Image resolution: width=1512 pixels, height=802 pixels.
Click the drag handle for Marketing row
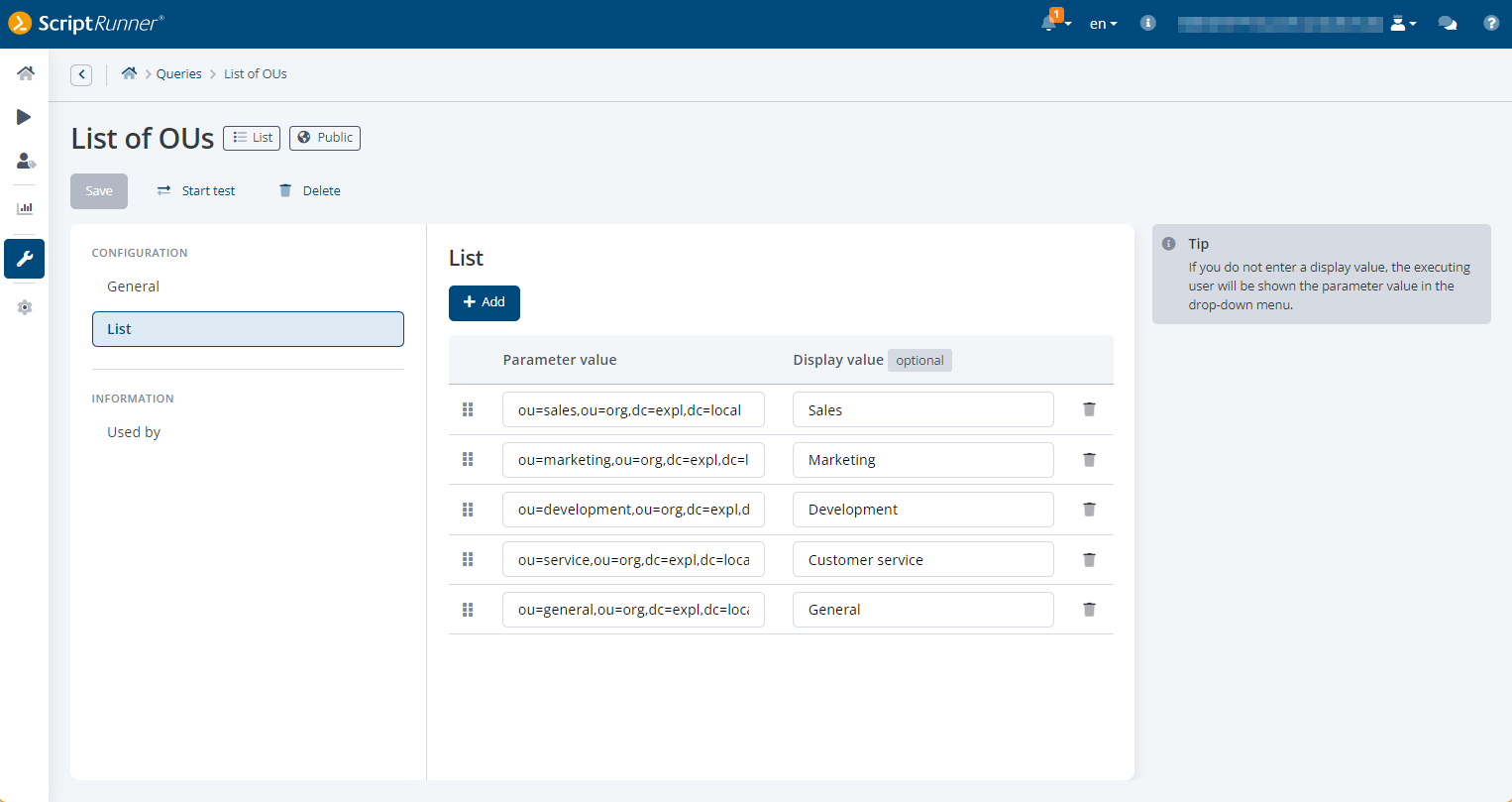(468, 459)
